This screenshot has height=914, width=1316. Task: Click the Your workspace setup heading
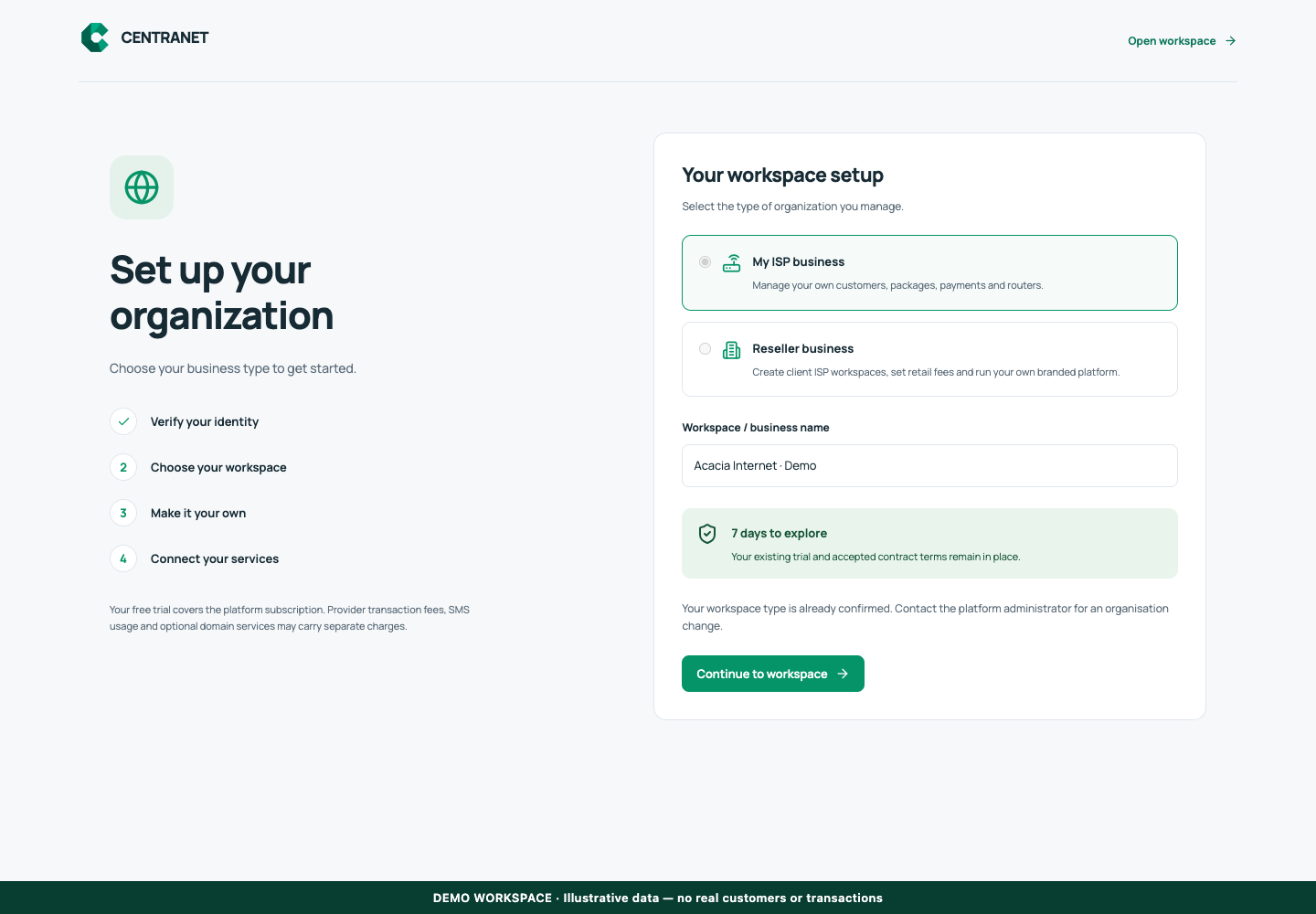click(x=782, y=175)
